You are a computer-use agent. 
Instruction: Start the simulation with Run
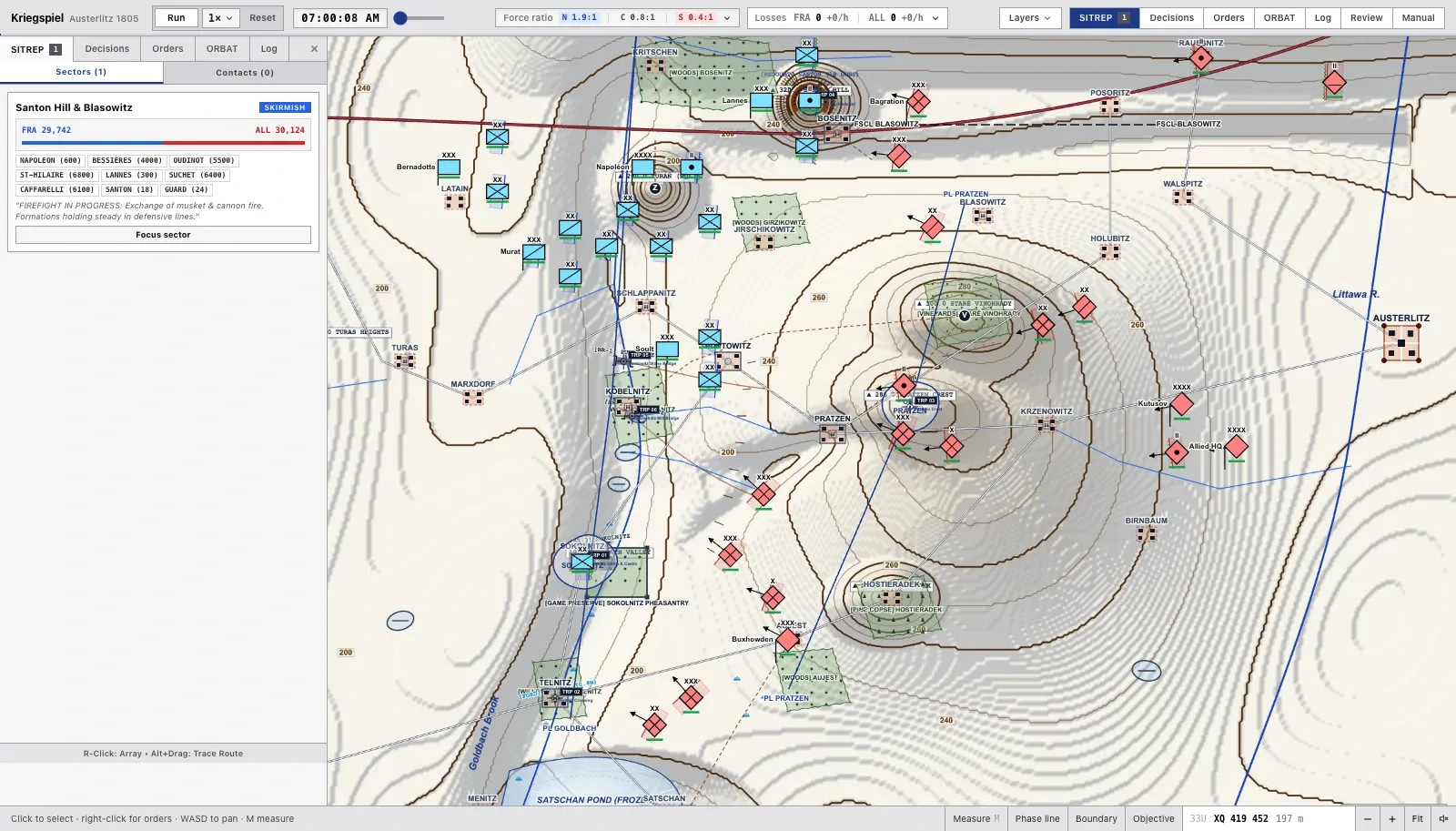coord(177,18)
